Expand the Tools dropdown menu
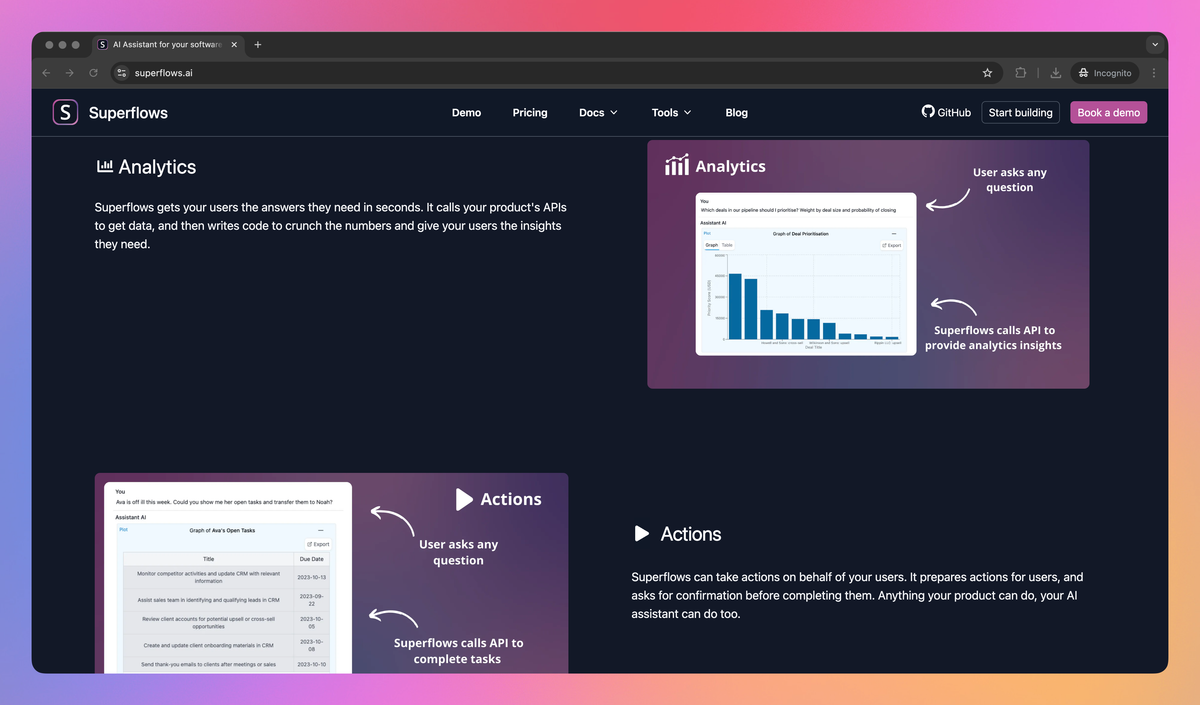 pos(671,113)
